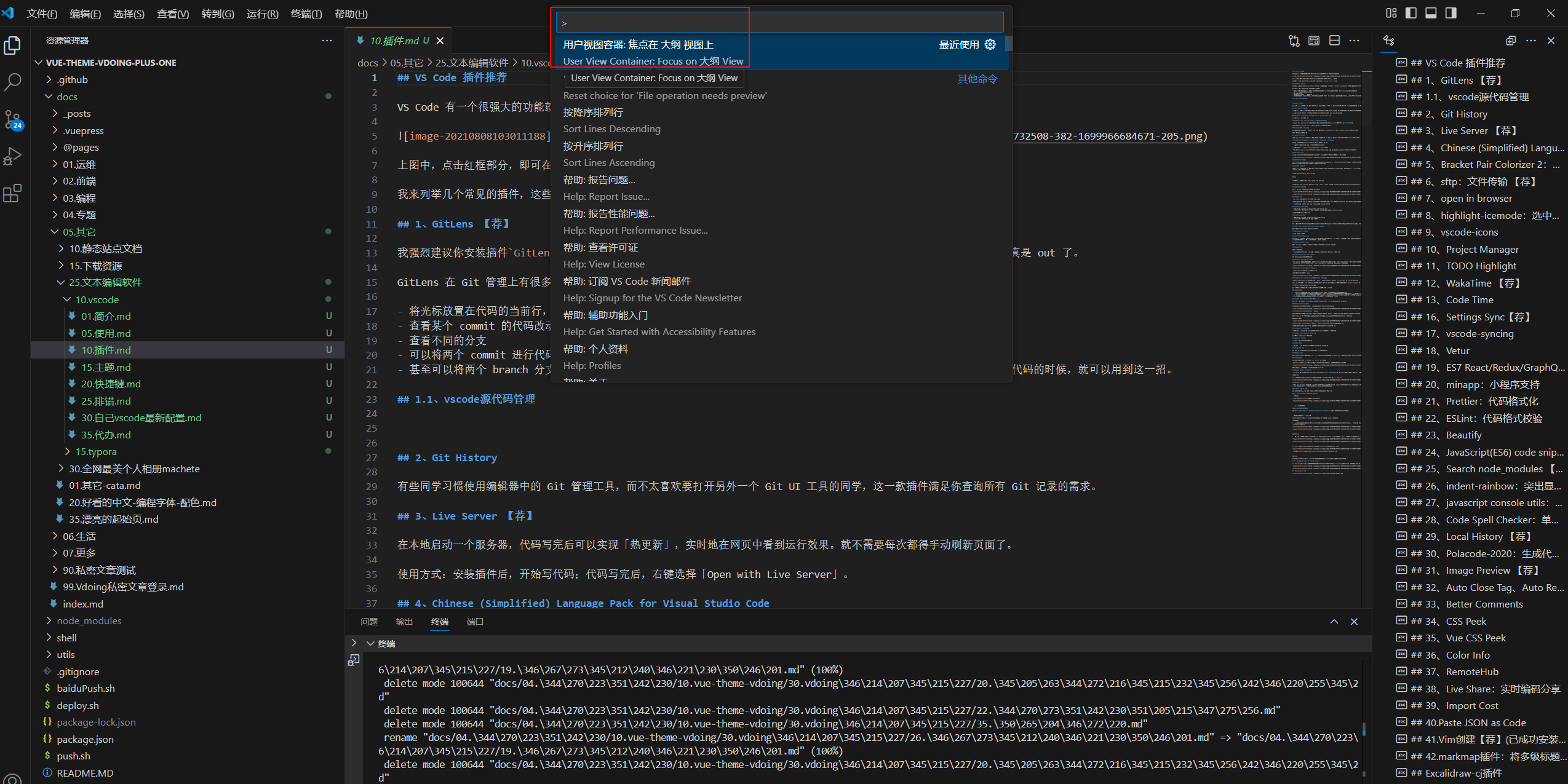Click the terminal panel vertical scrollbar
This screenshot has width=1568, height=784.
point(1364,729)
